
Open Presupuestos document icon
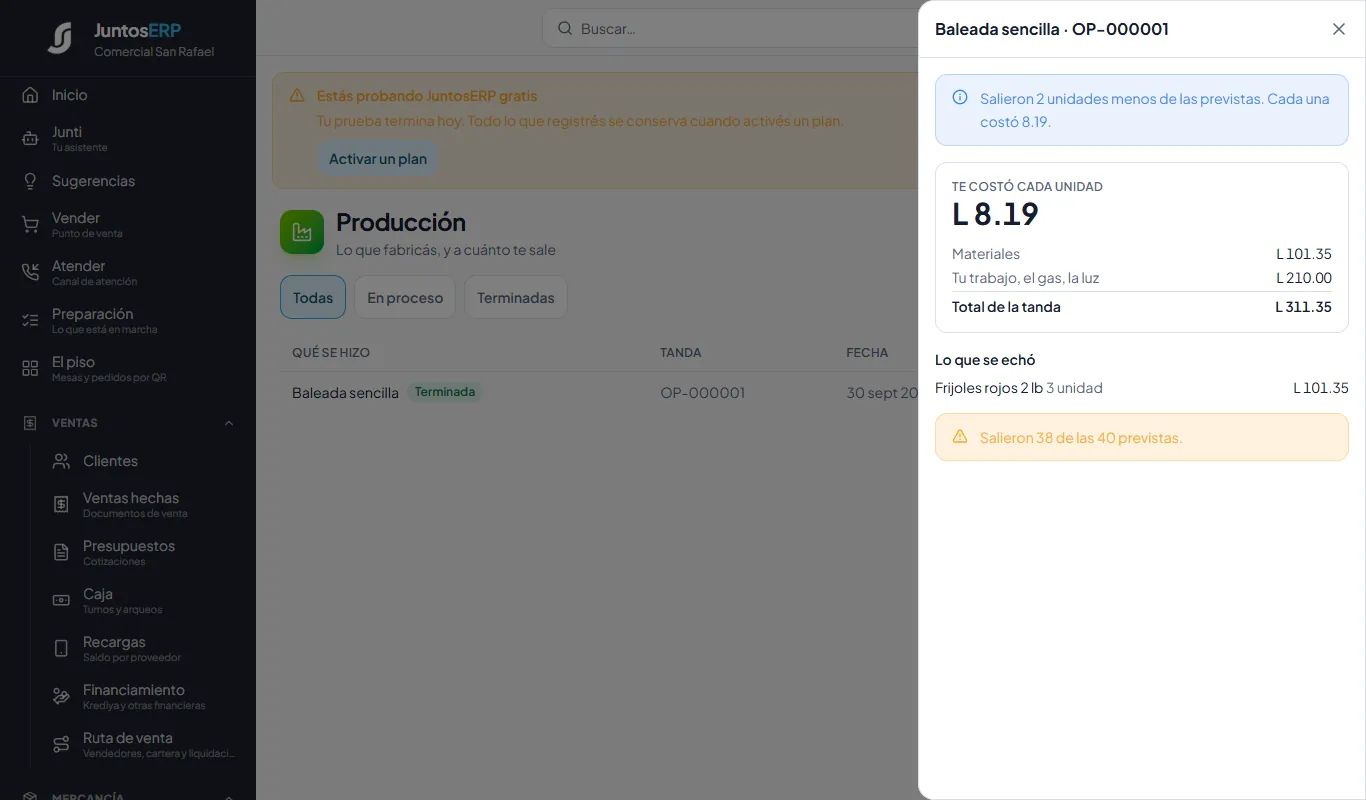(x=61, y=553)
